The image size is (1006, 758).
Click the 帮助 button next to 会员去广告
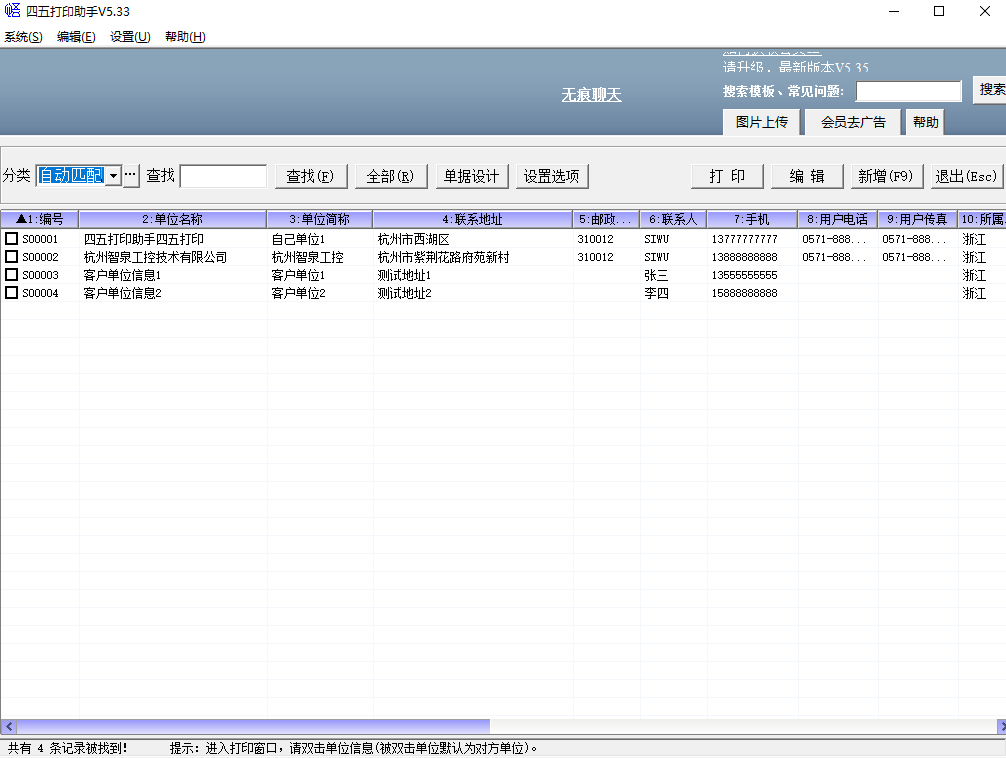pos(925,122)
